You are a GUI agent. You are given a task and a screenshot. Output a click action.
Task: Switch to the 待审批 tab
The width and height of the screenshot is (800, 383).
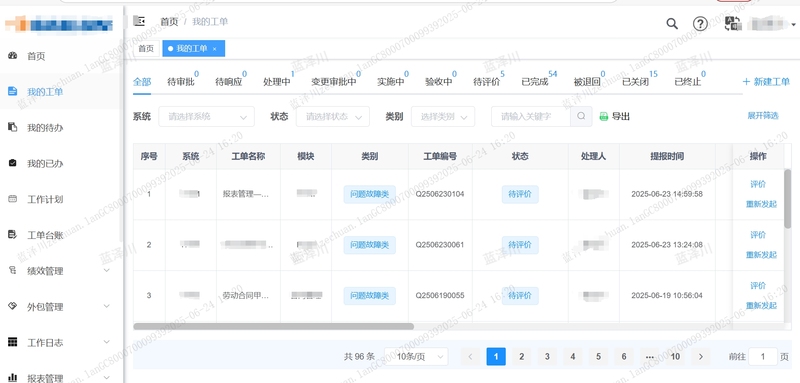pos(181,82)
